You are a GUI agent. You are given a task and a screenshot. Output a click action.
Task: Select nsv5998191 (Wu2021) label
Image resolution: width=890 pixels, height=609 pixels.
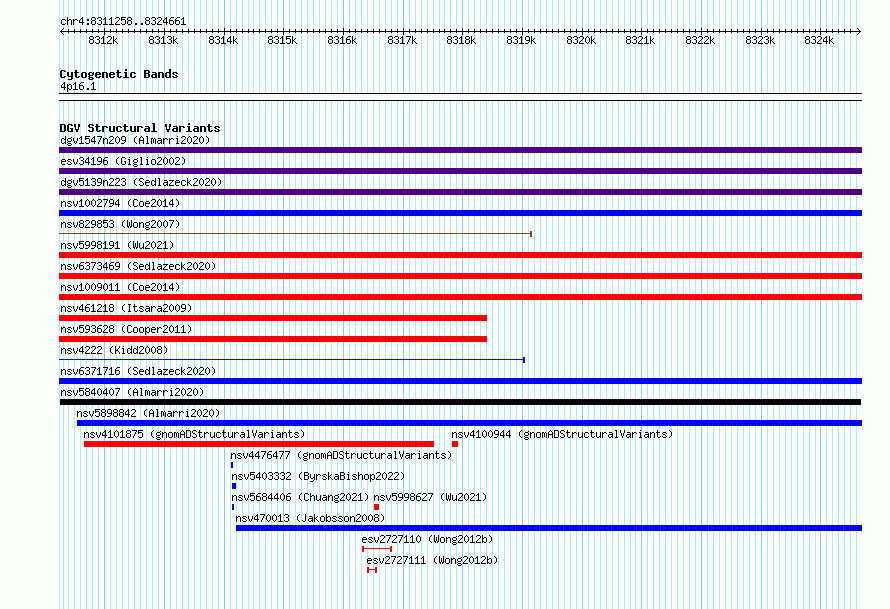point(117,245)
